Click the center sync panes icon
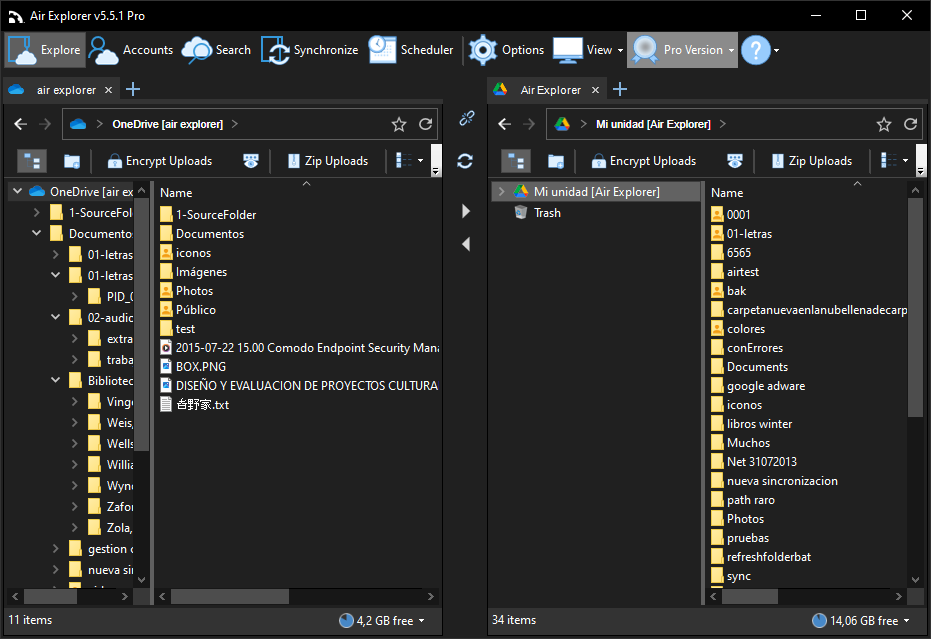Image resolution: width=931 pixels, height=639 pixels. pyautogui.click(x=465, y=161)
